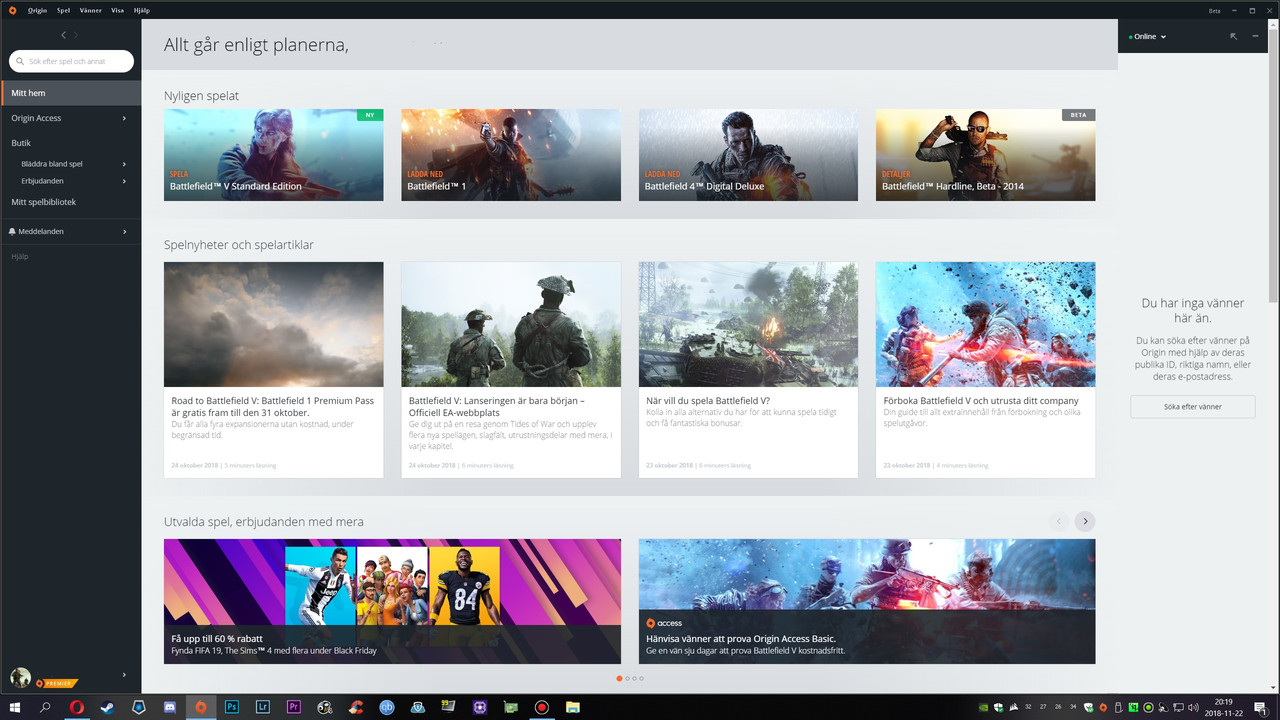Expand the user profile menu arrow
Viewport: 1280px width, 720px height.
tap(124, 675)
